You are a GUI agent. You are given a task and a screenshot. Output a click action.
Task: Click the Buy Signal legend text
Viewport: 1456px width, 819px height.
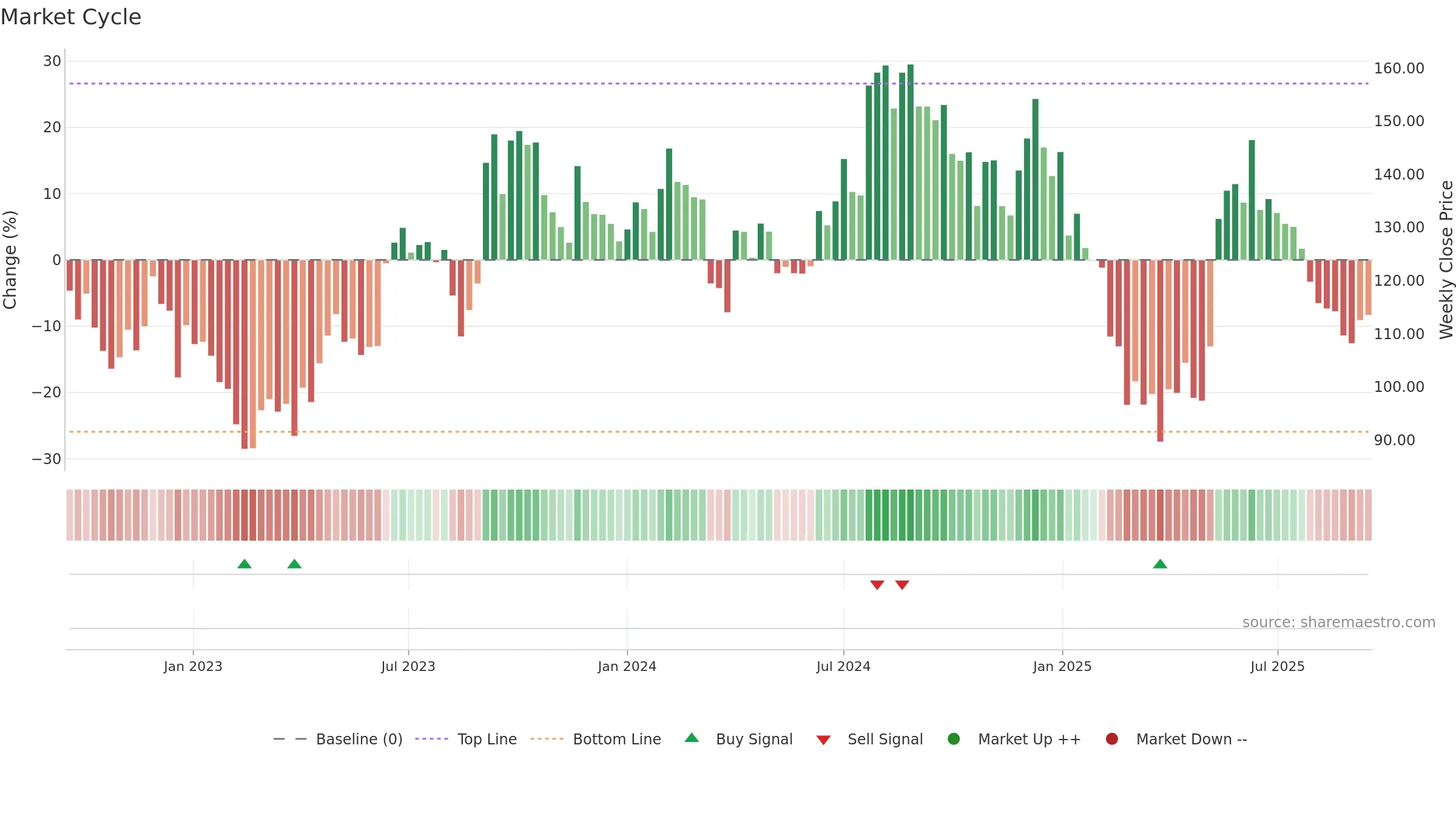pos(754,739)
